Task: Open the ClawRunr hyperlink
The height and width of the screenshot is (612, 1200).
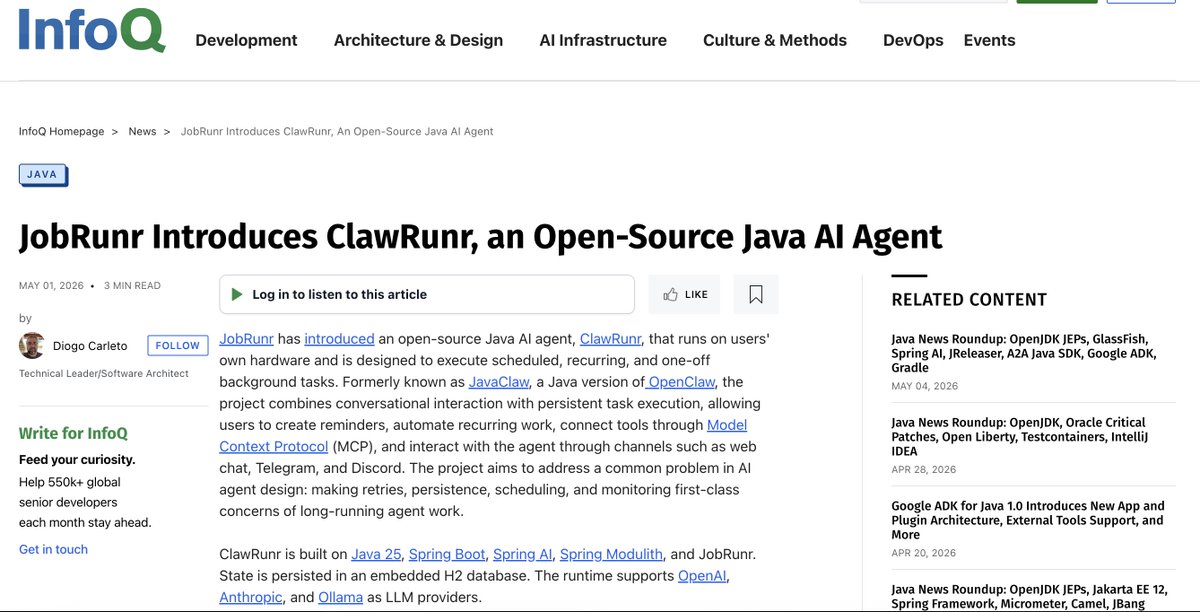Action: tap(610, 339)
